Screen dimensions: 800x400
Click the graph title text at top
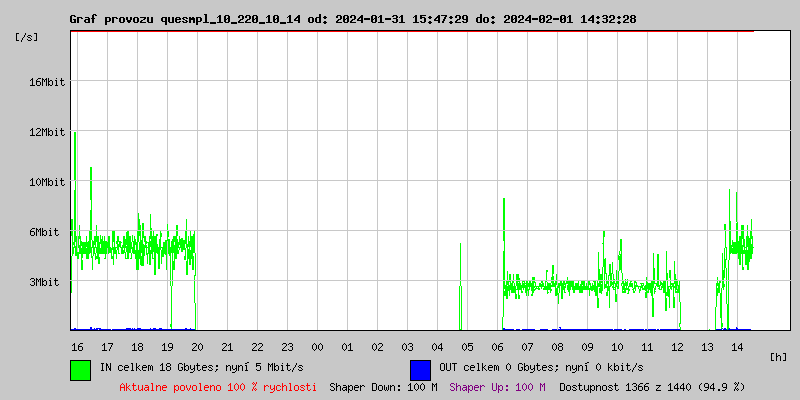(352, 19)
